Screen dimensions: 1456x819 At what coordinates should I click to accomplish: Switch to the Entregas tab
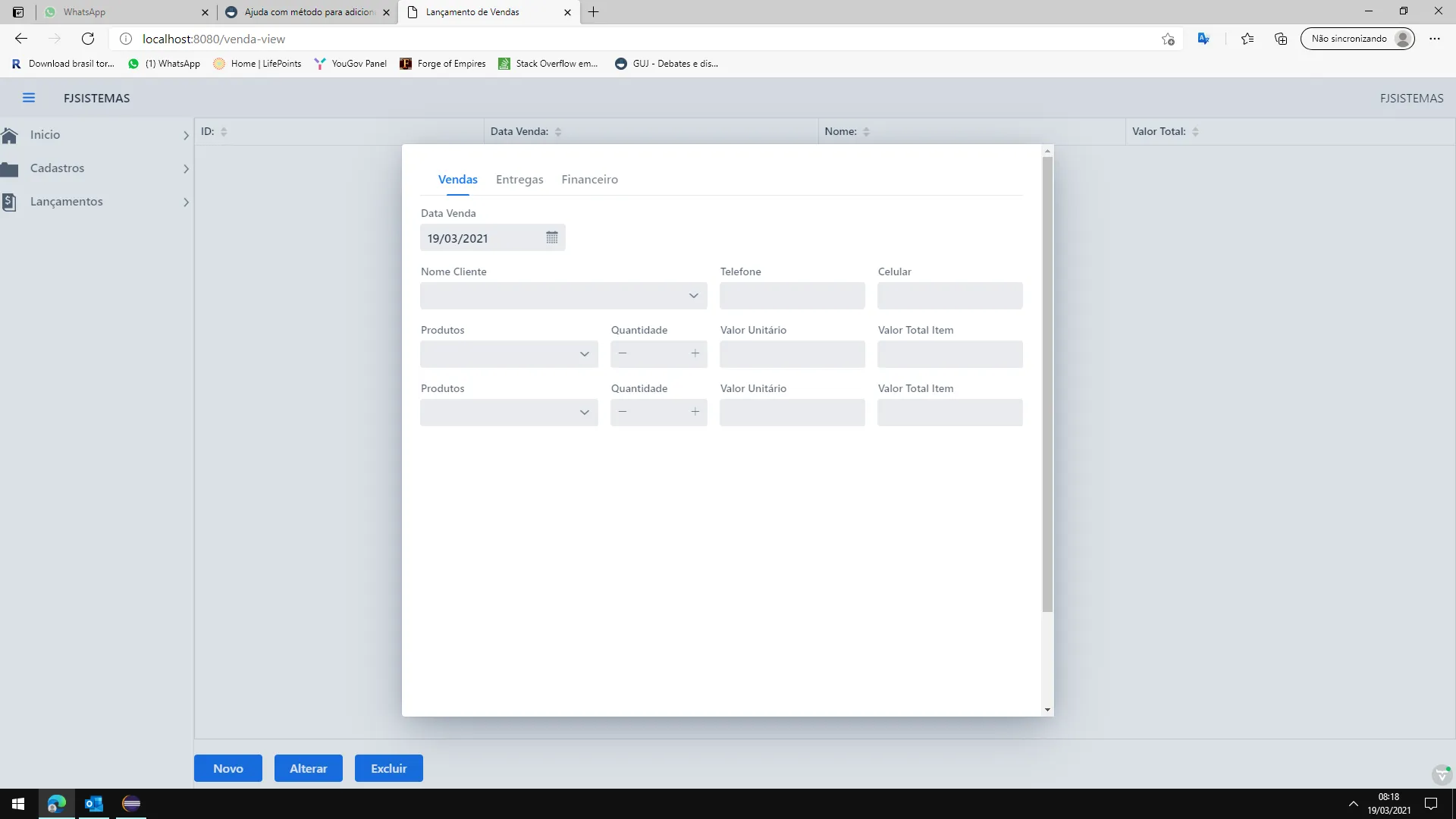(x=519, y=180)
